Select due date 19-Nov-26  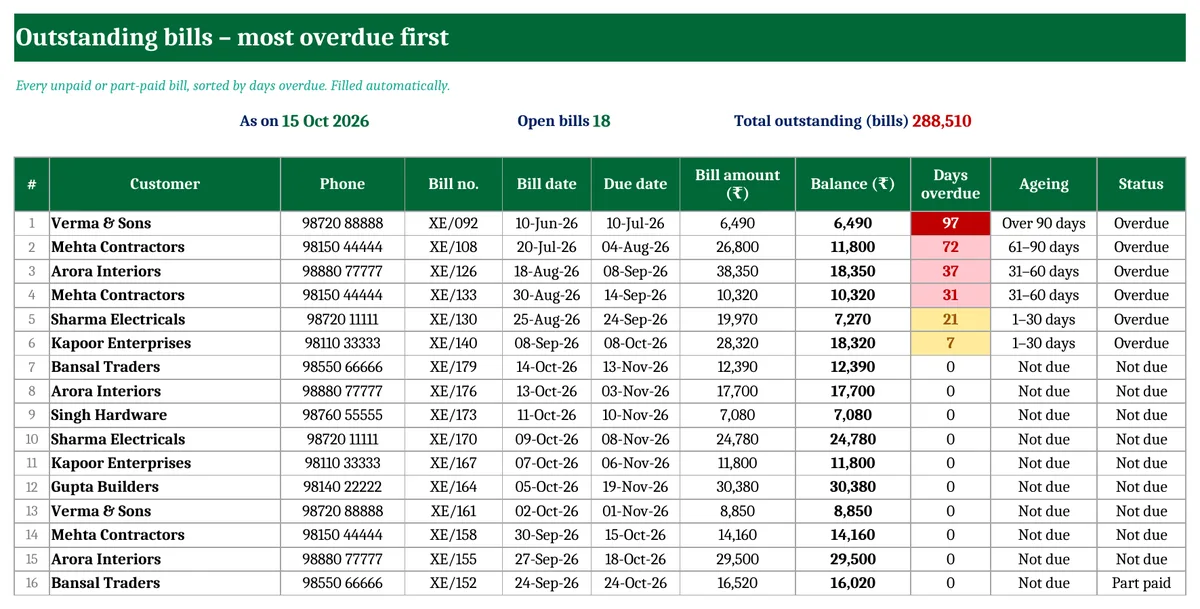636,487
